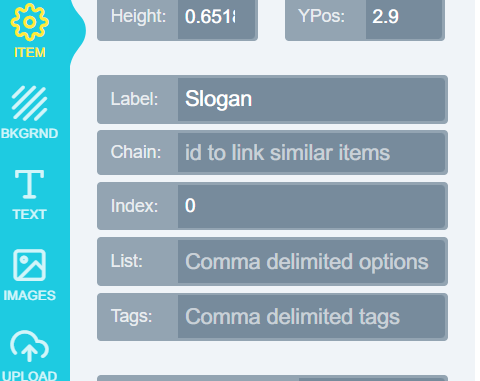Click the "Label:" field caption
This screenshot has height=381, width=480.
tap(134, 99)
